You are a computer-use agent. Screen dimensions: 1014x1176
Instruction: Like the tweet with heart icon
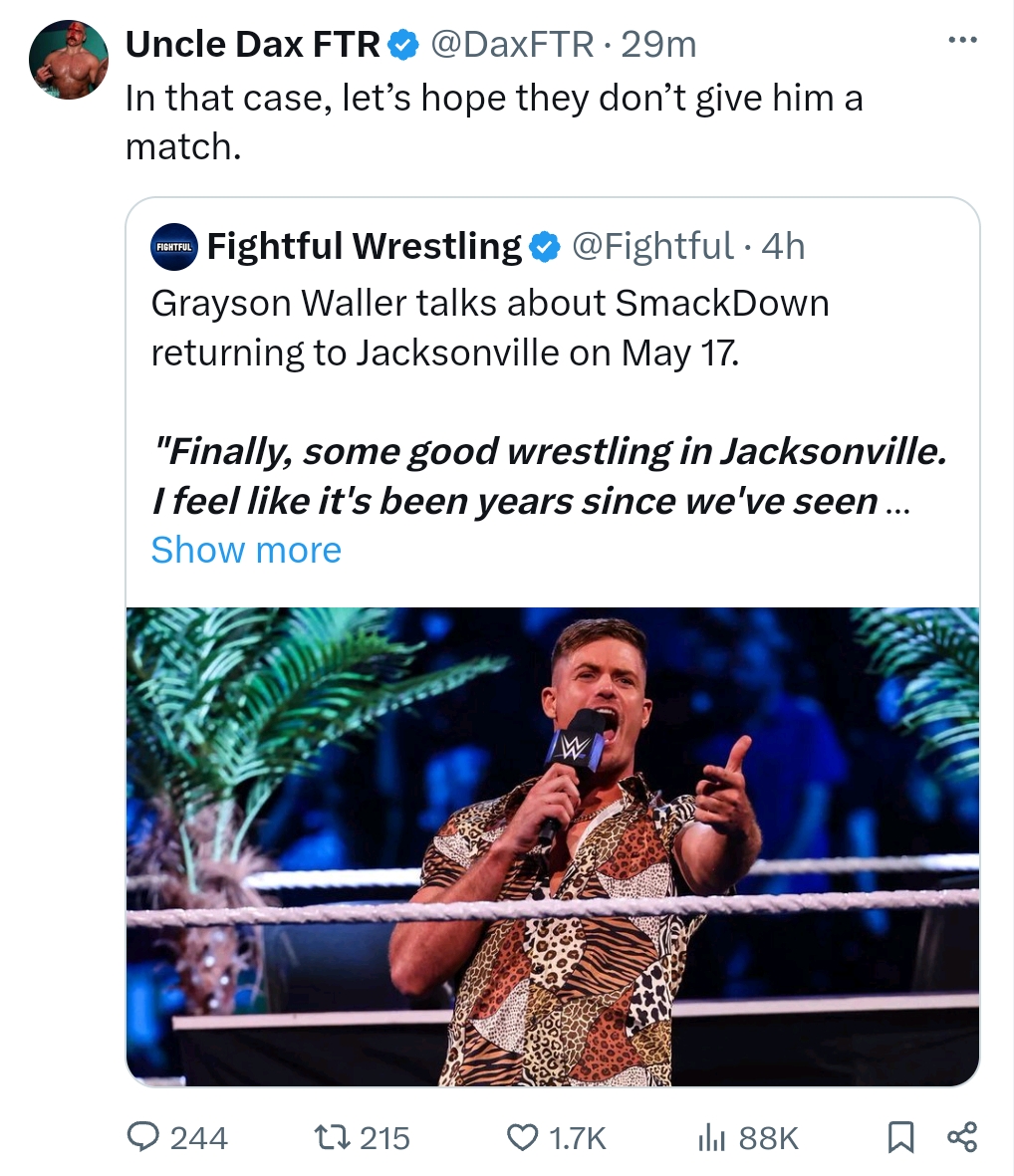(522, 1136)
